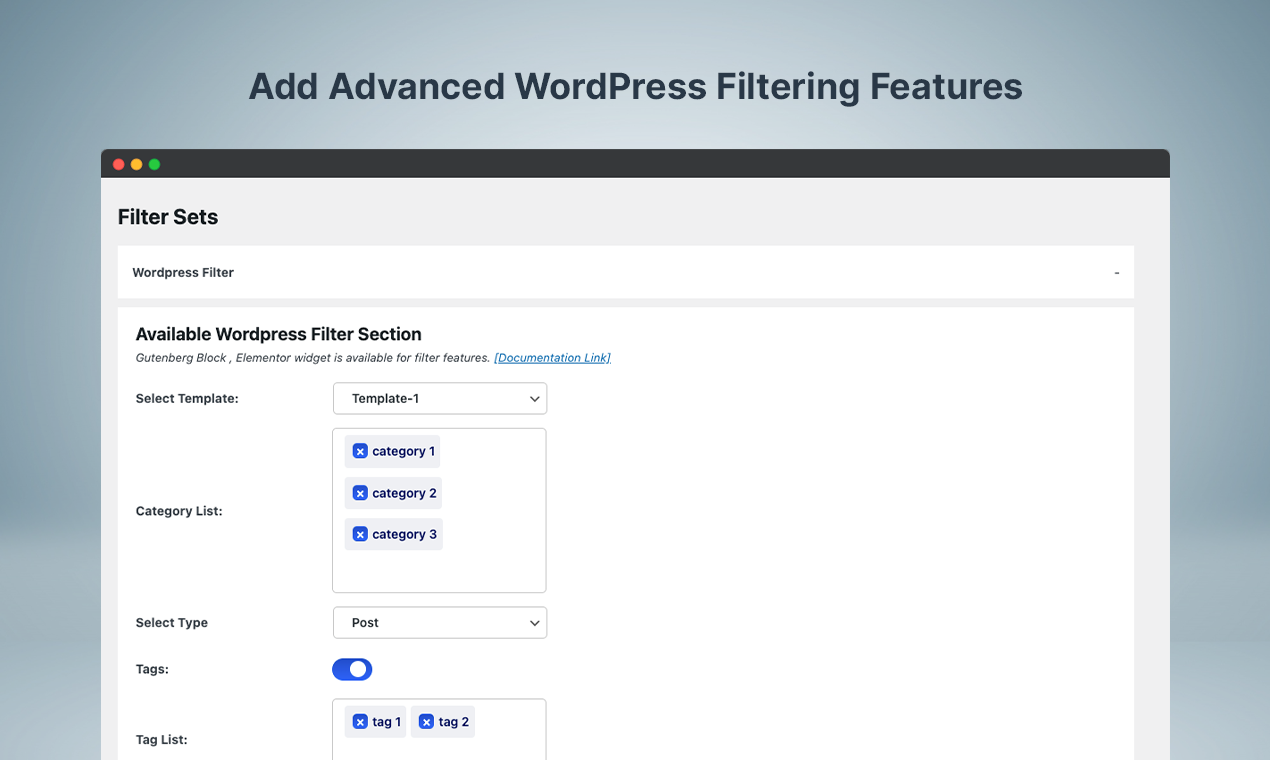
Task: Remove tag 1 via its x icon
Action: click(360, 722)
